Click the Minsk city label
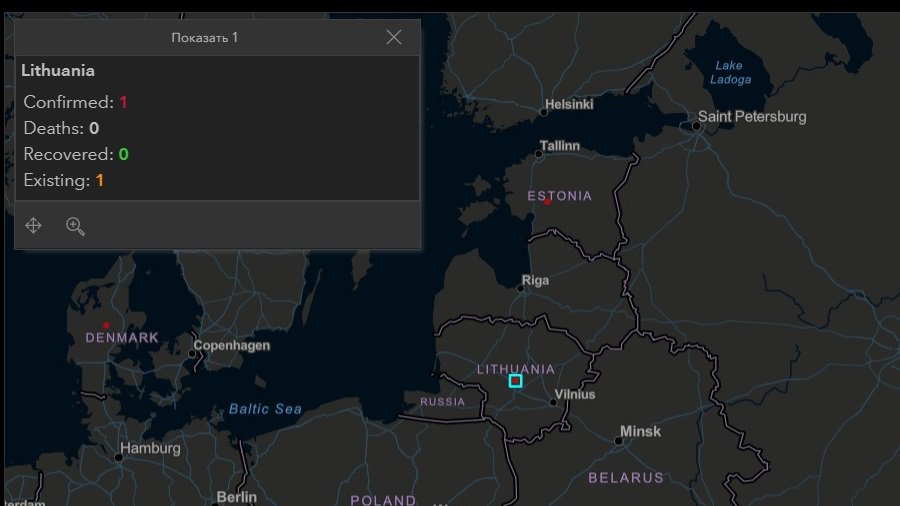This screenshot has width=900, height=506. coord(640,432)
